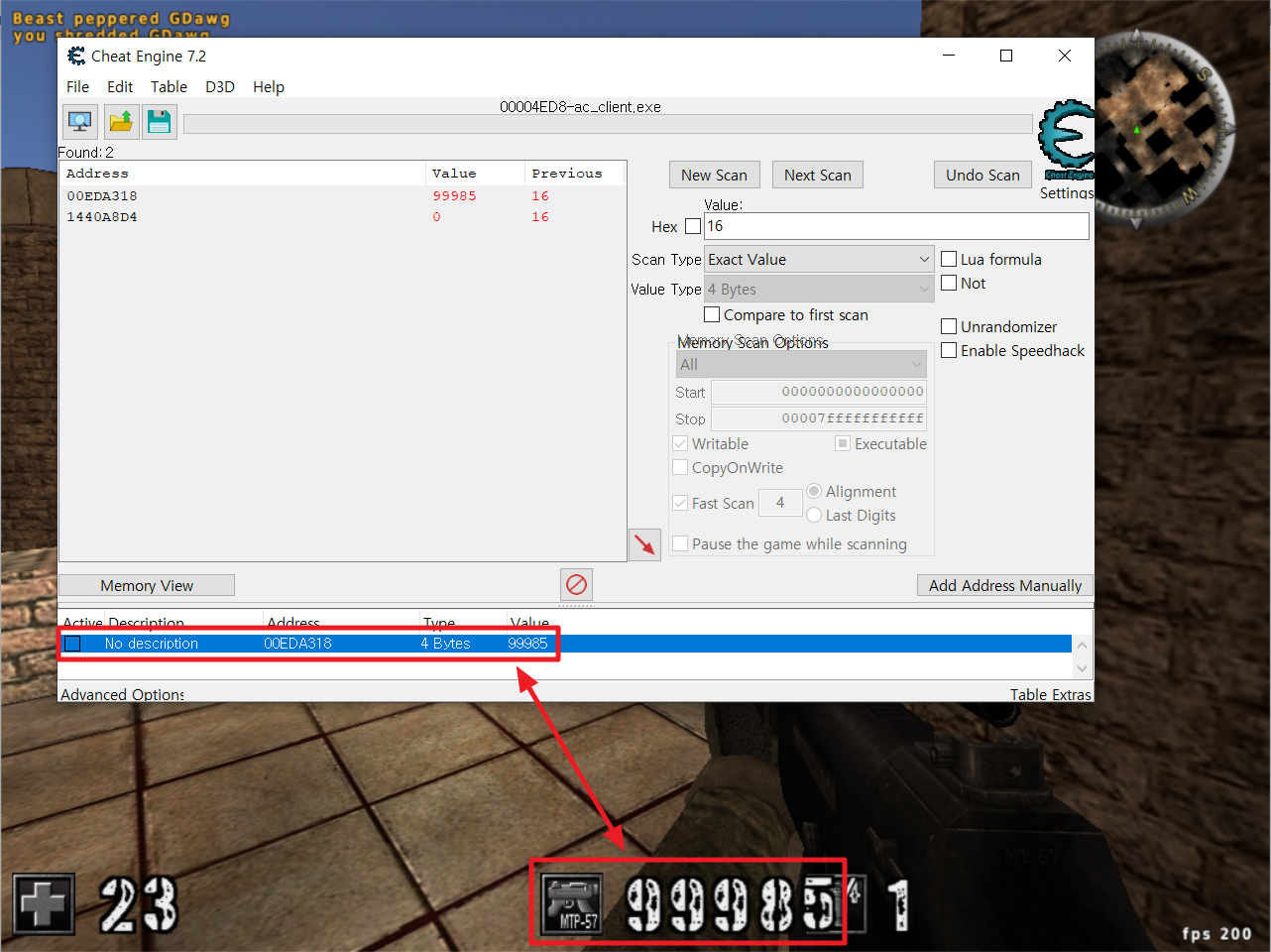Toggle the CopyOnWrite checkbox
This screenshot has width=1271, height=952.
click(680, 467)
